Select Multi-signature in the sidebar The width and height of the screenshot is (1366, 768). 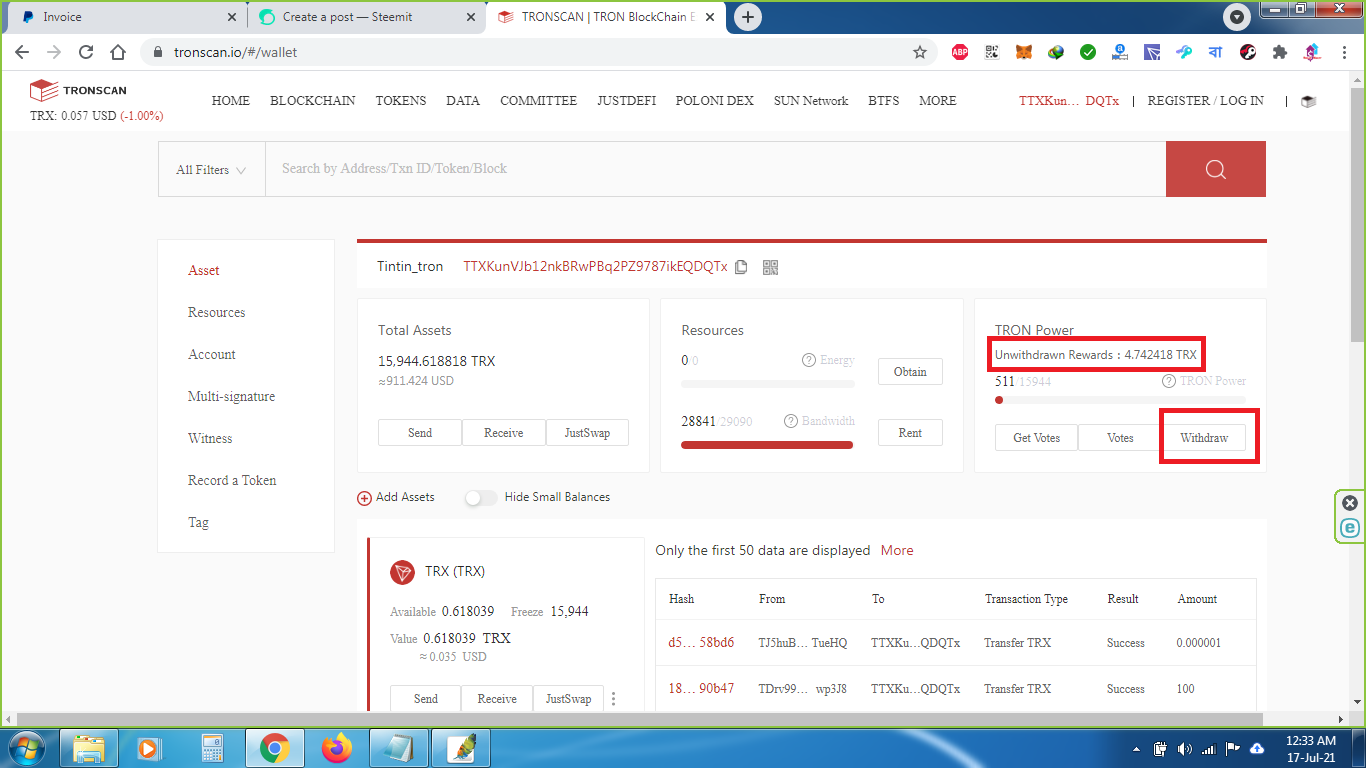pos(232,397)
